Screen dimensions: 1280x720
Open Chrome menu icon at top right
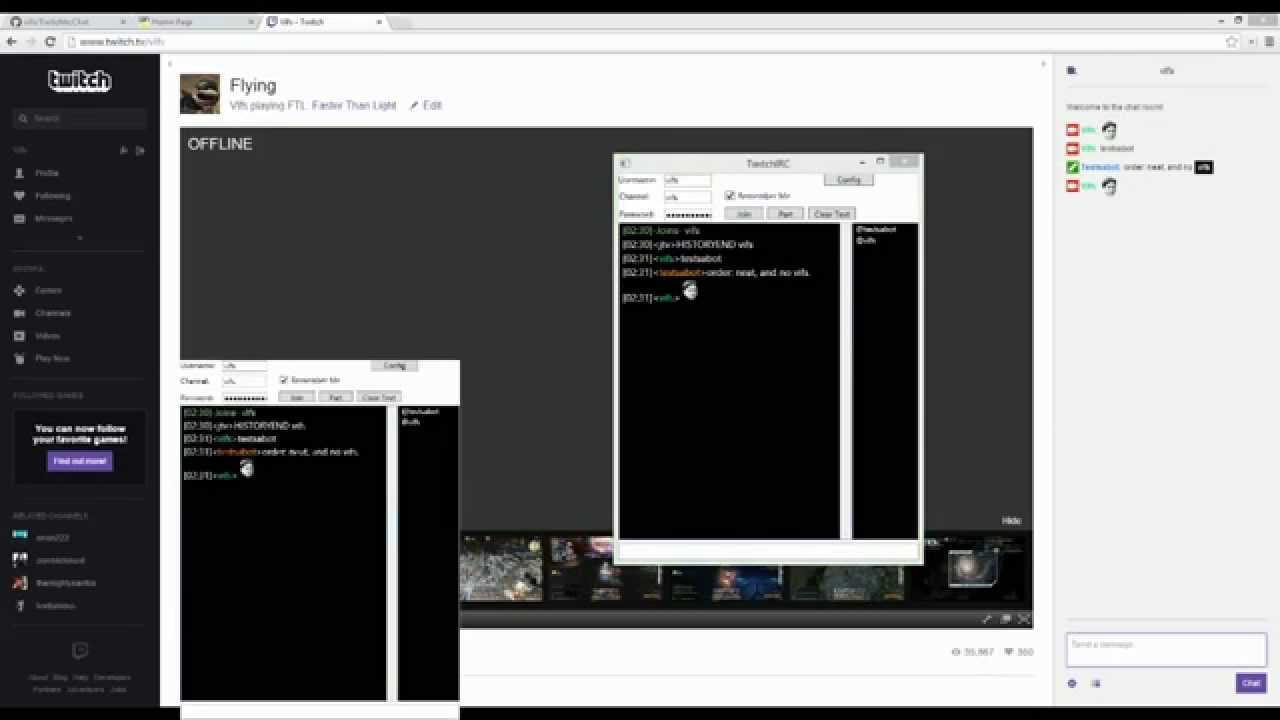[1267, 42]
